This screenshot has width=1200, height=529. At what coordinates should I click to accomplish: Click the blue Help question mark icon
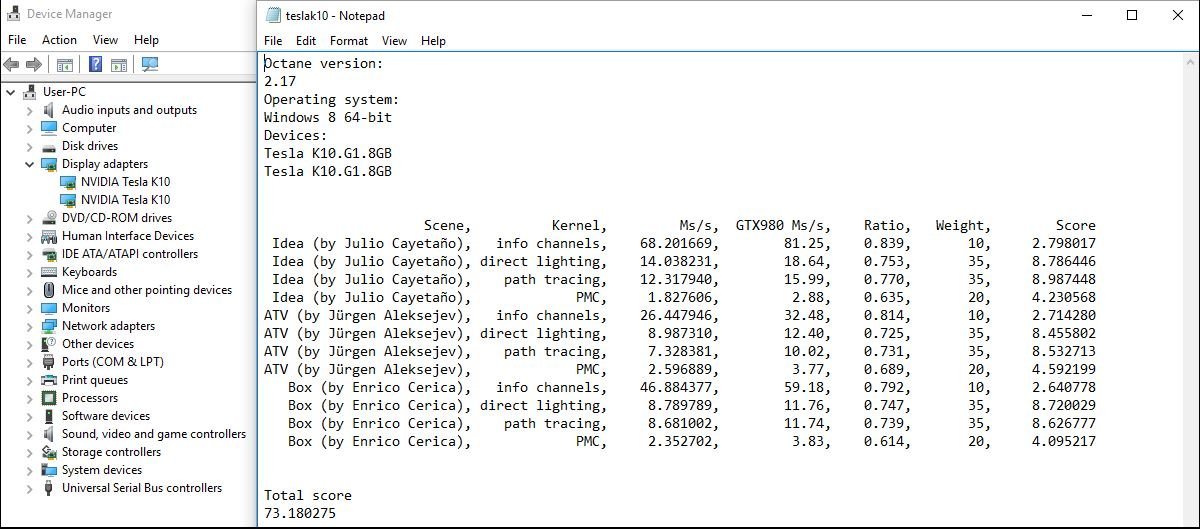[x=96, y=65]
